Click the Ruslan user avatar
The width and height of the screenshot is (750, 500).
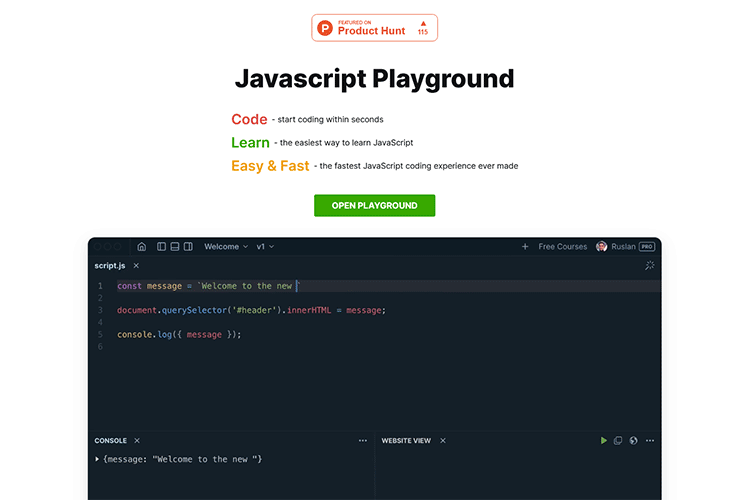pyautogui.click(x=602, y=246)
